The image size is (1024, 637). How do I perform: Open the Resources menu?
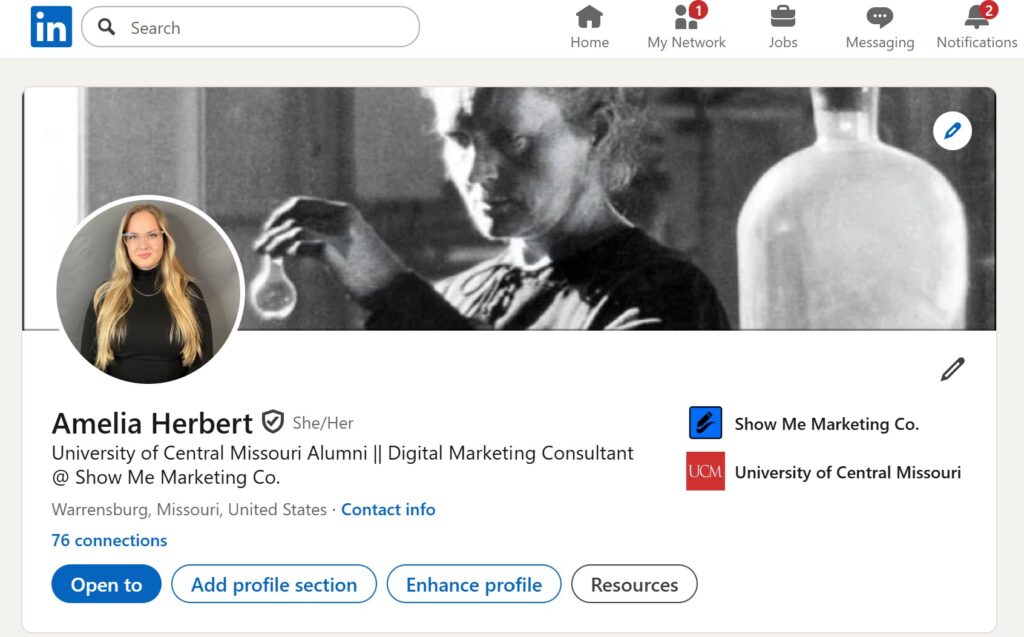pos(634,584)
